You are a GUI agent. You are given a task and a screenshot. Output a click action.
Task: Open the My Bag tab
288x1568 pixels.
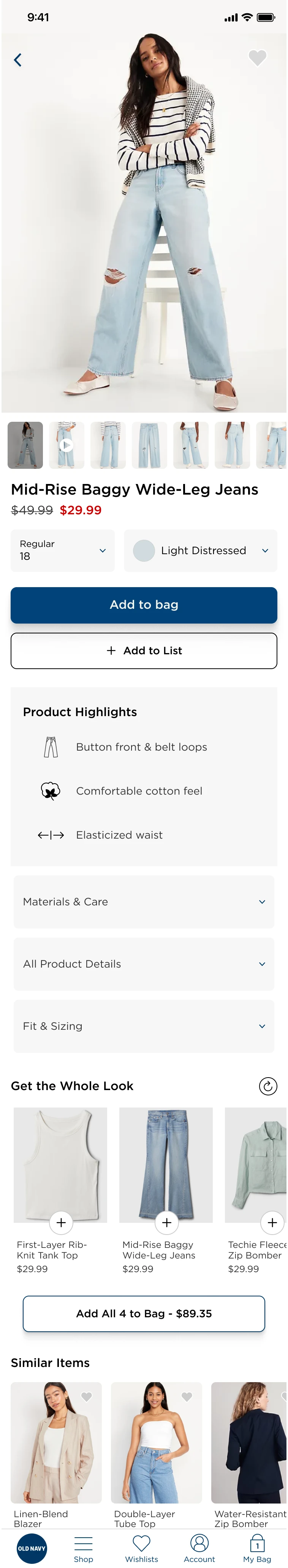click(x=257, y=1549)
